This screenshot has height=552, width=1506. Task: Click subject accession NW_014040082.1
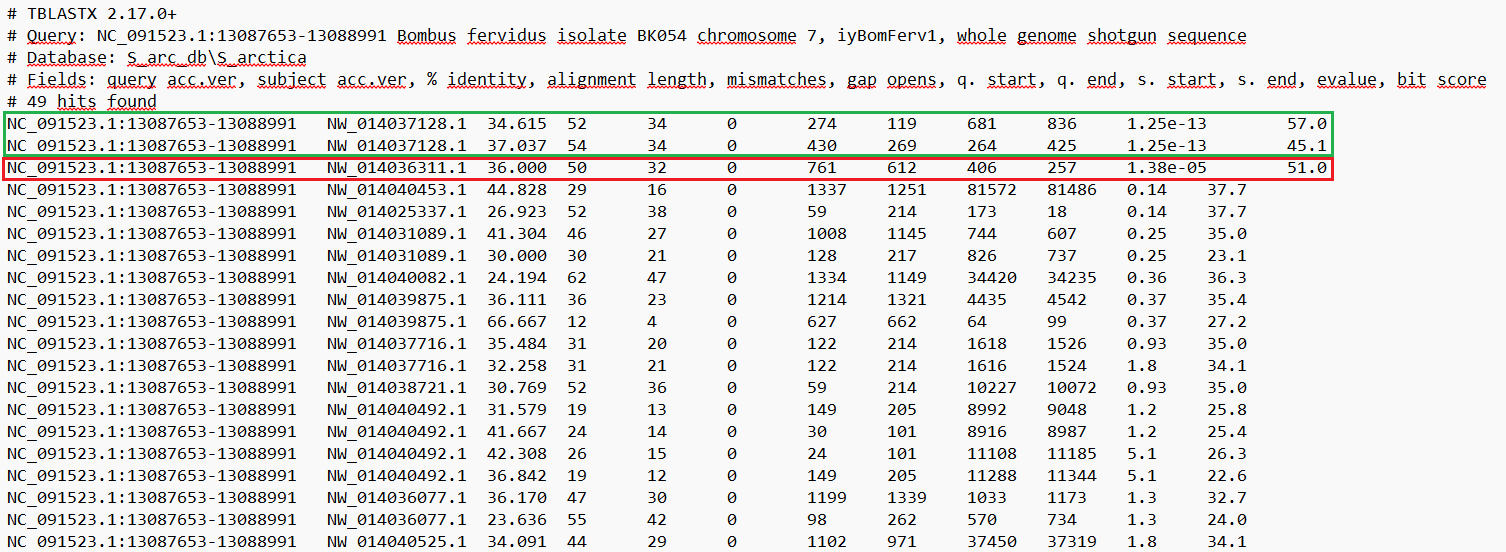point(397,277)
